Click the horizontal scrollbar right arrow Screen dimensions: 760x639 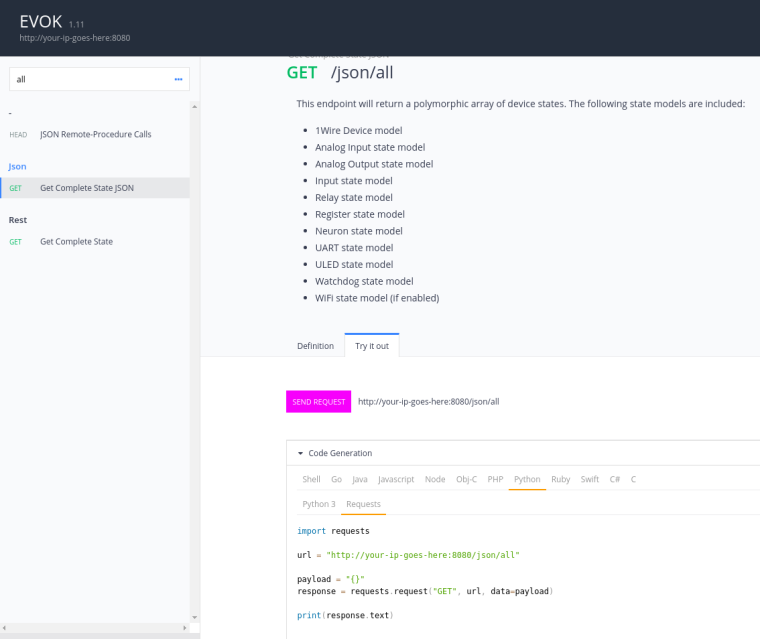pyautogui.click(x=188, y=628)
